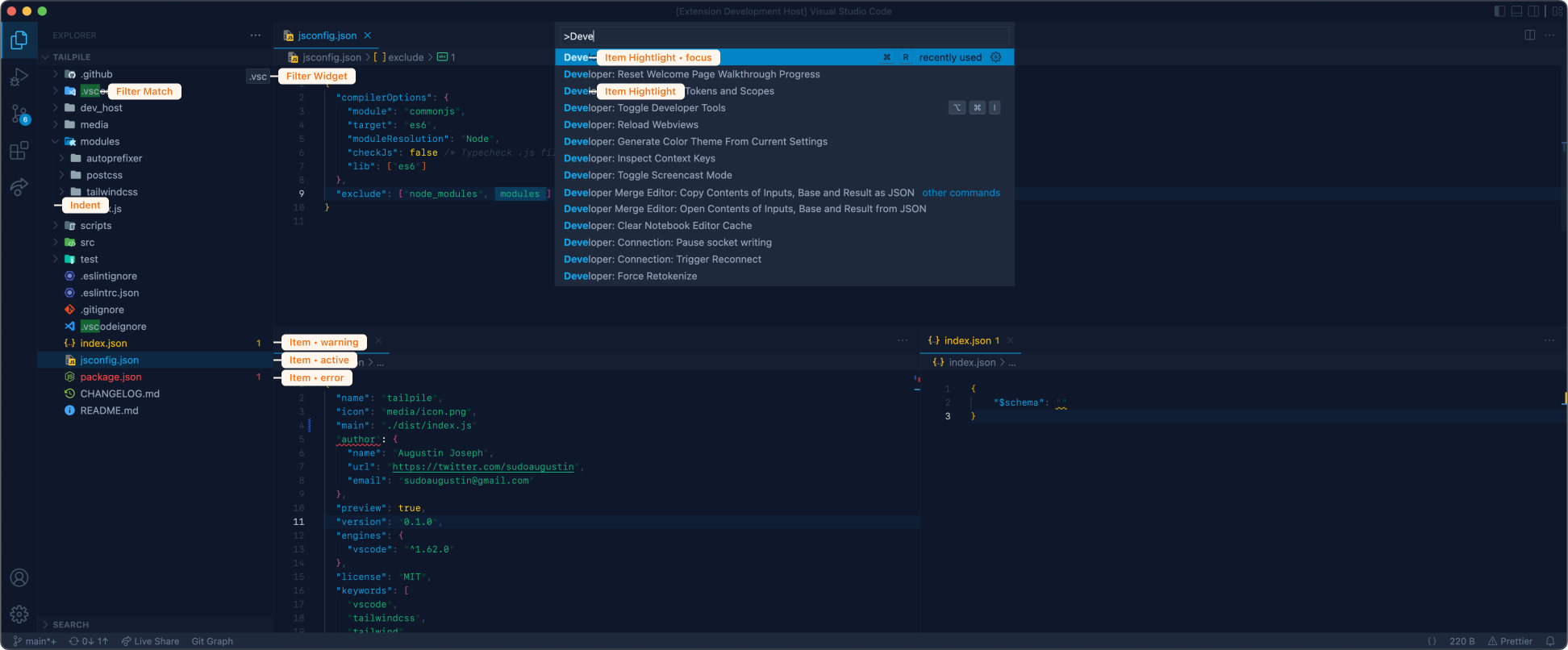Open index.json in the explorer

pos(103,344)
